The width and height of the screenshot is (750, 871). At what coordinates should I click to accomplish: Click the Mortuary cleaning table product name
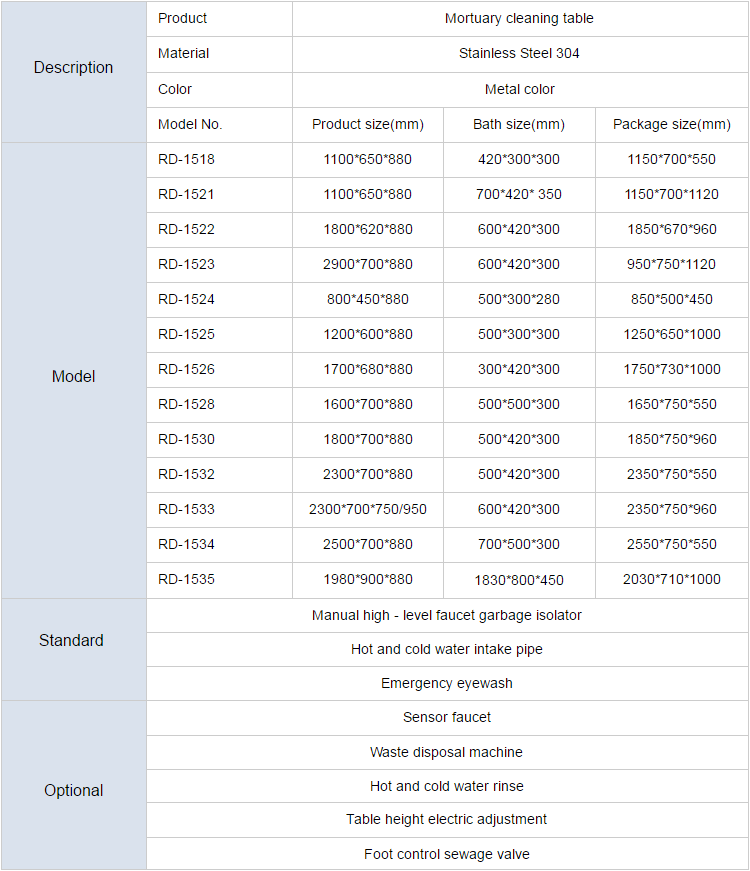click(x=519, y=18)
